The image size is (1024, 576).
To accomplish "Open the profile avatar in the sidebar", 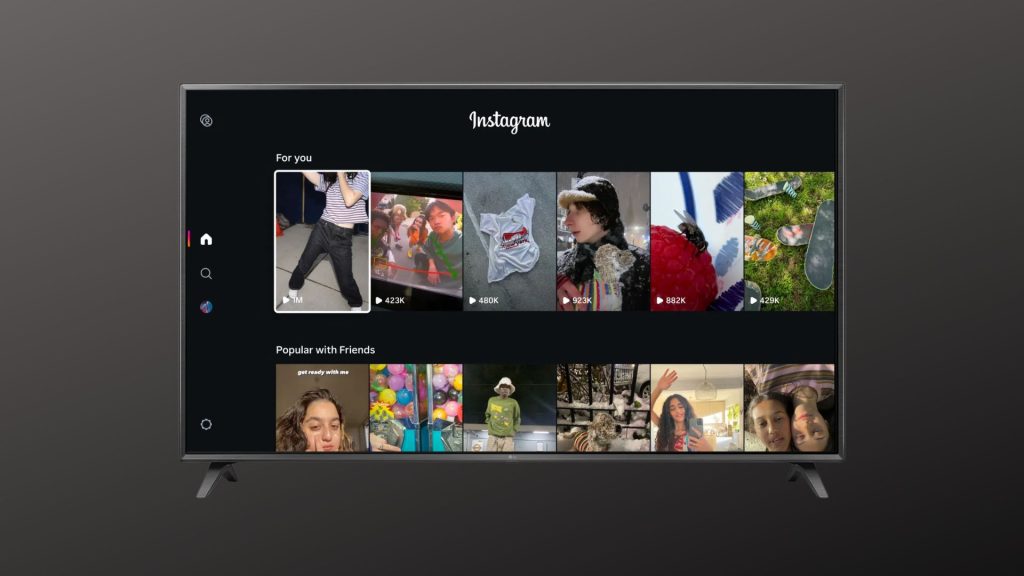I will [x=206, y=307].
